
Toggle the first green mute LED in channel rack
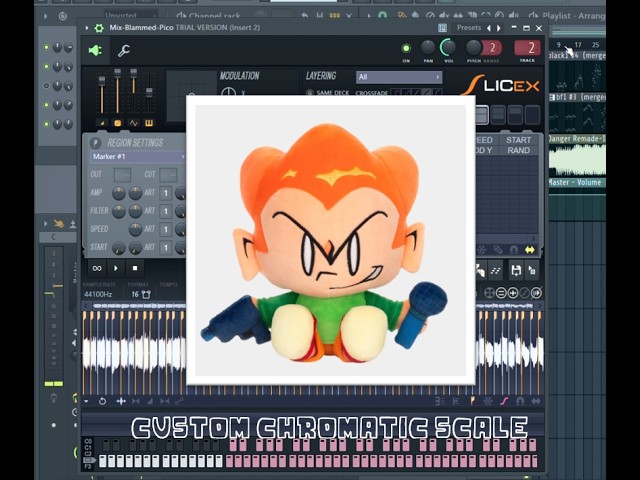[x=47, y=48]
